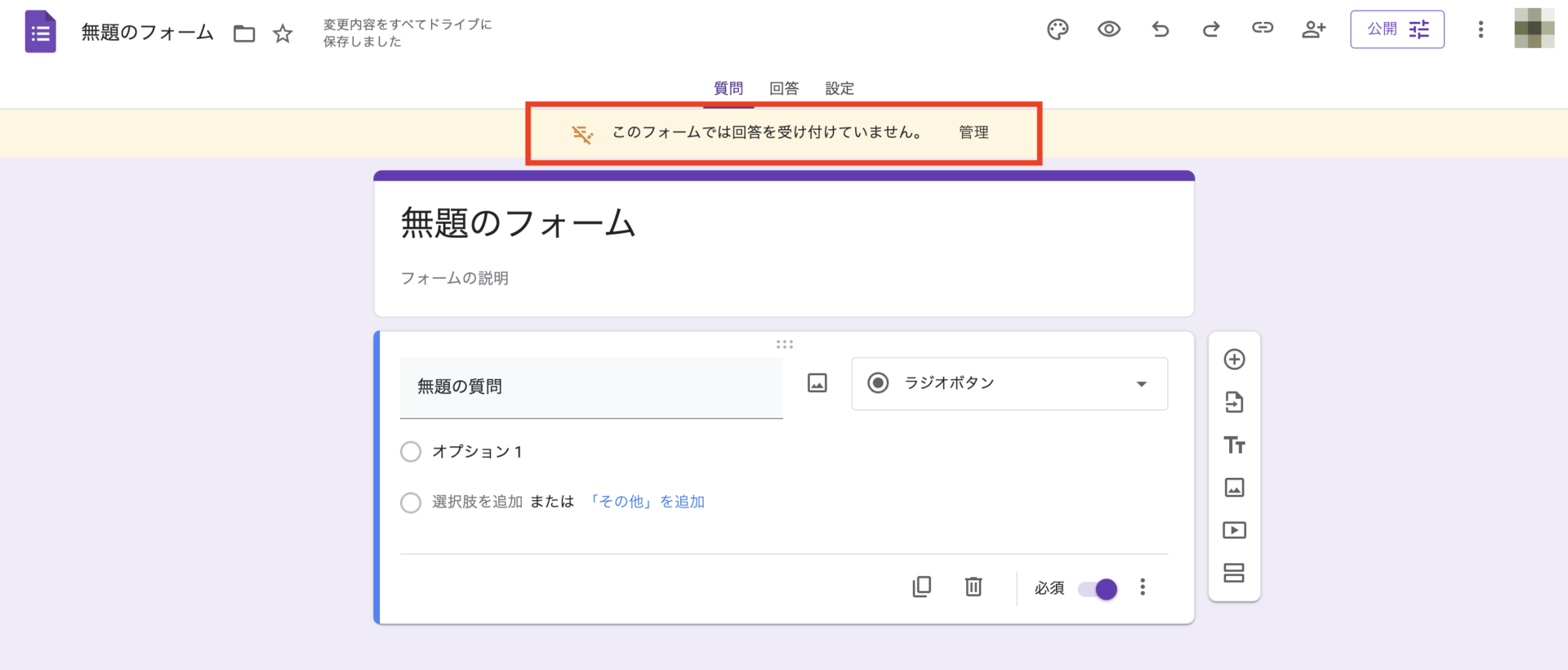This screenshot has height=670, width=1568.
Task: Click the 公開 publish button
Action: tap(1396, 29)
